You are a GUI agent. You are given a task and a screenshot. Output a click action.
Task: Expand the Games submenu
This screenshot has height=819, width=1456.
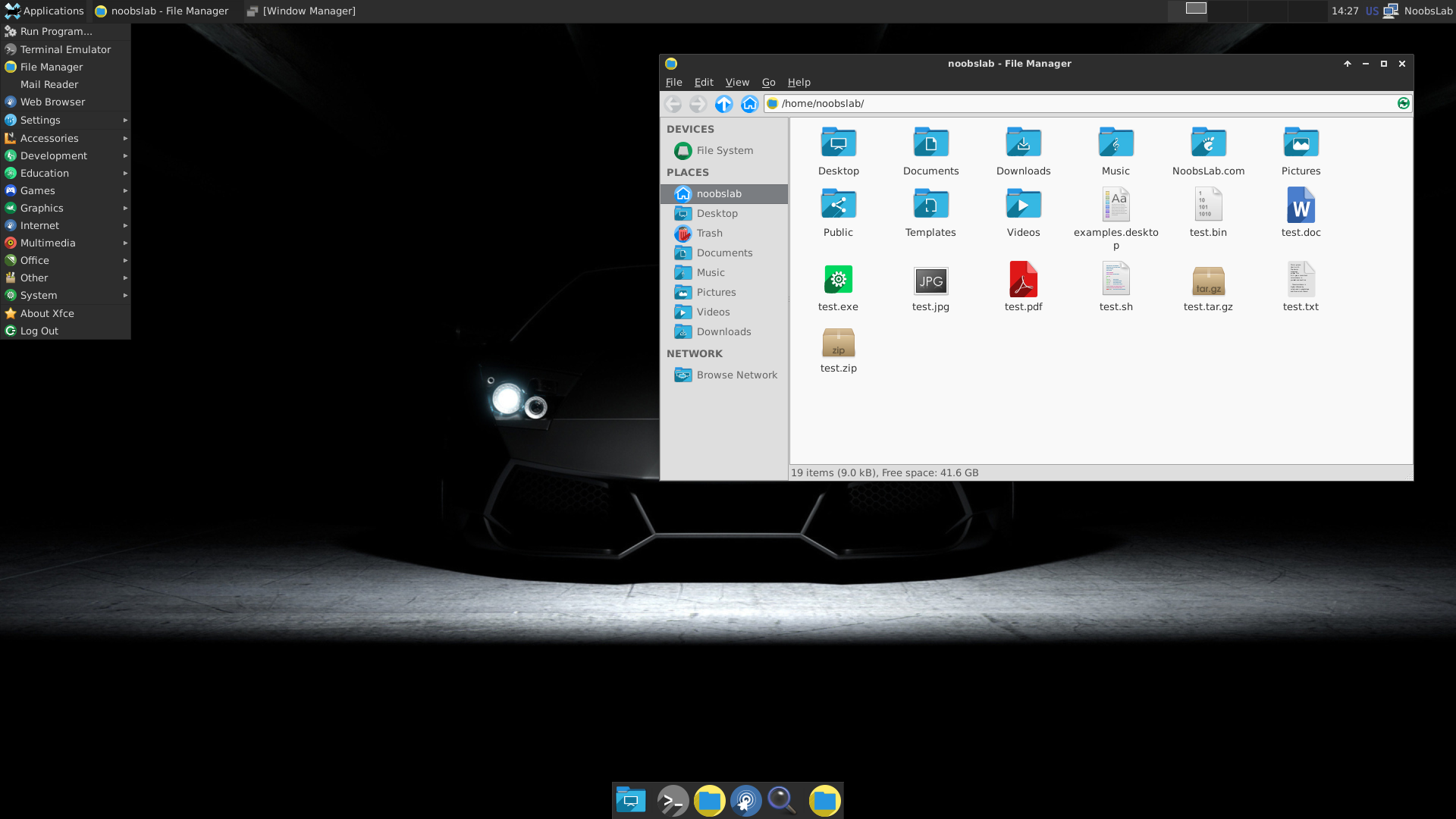(x=65, y=190)
